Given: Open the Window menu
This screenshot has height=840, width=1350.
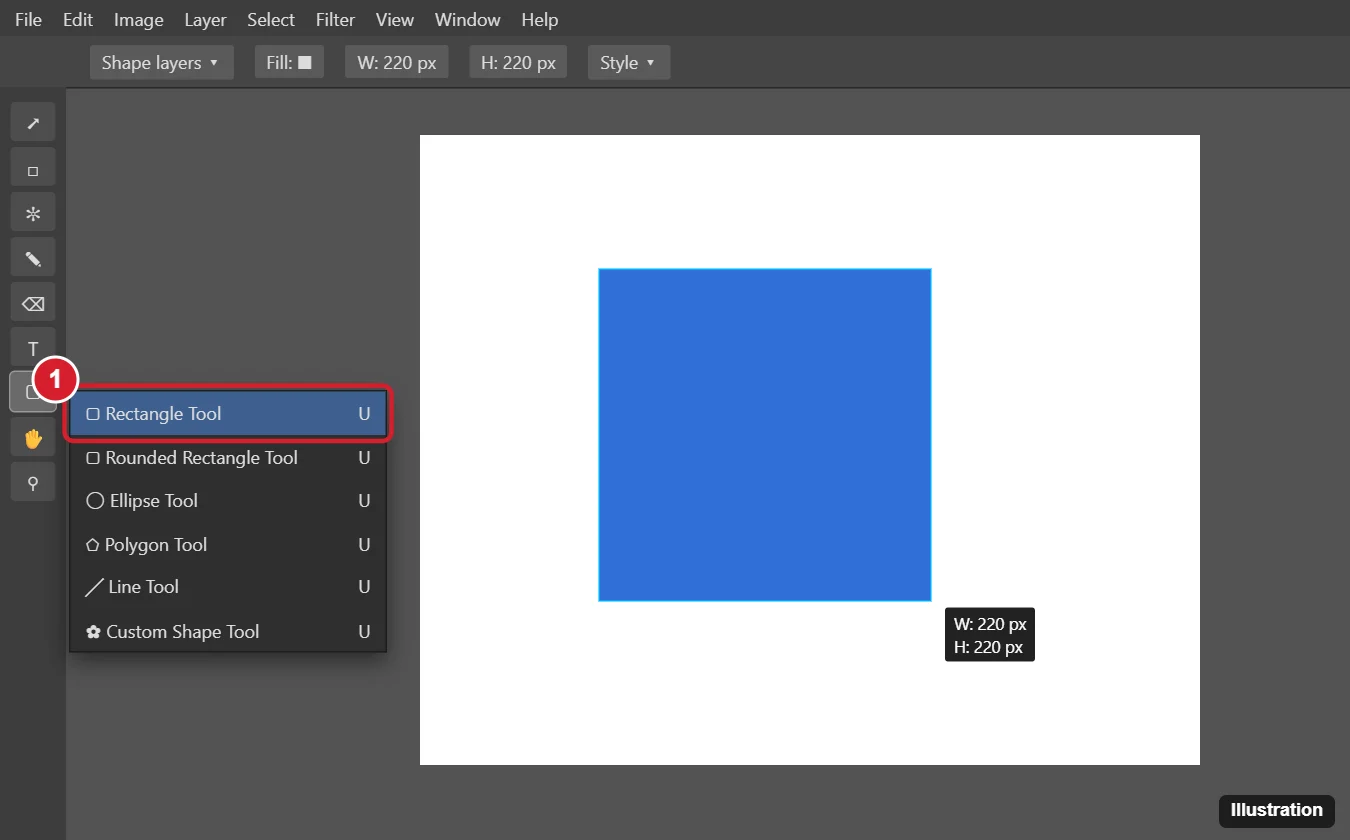Looking at the screenshot, I should pos(468,20).
